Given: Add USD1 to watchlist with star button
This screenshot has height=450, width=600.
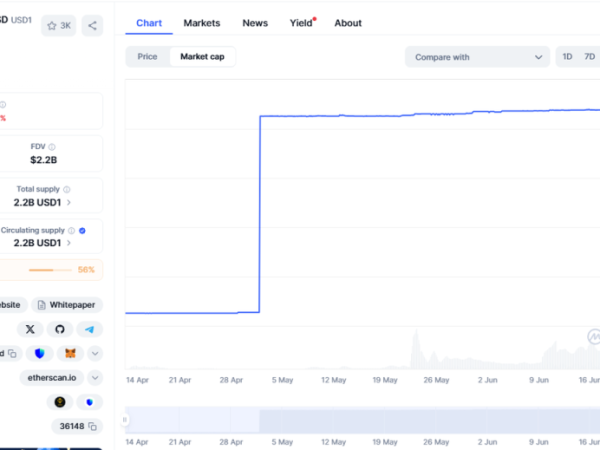Looking at the screenshot, I should [x=59, y=26].
